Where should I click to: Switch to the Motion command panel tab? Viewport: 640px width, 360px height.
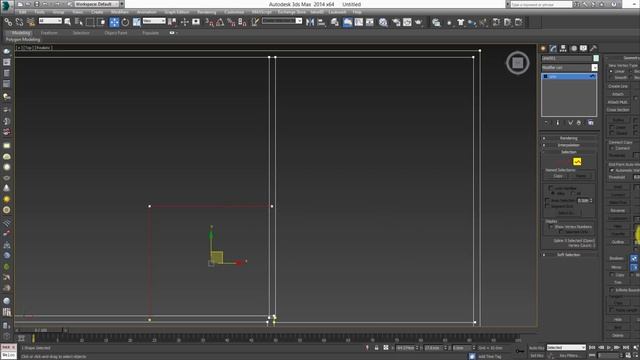[574, 48]
